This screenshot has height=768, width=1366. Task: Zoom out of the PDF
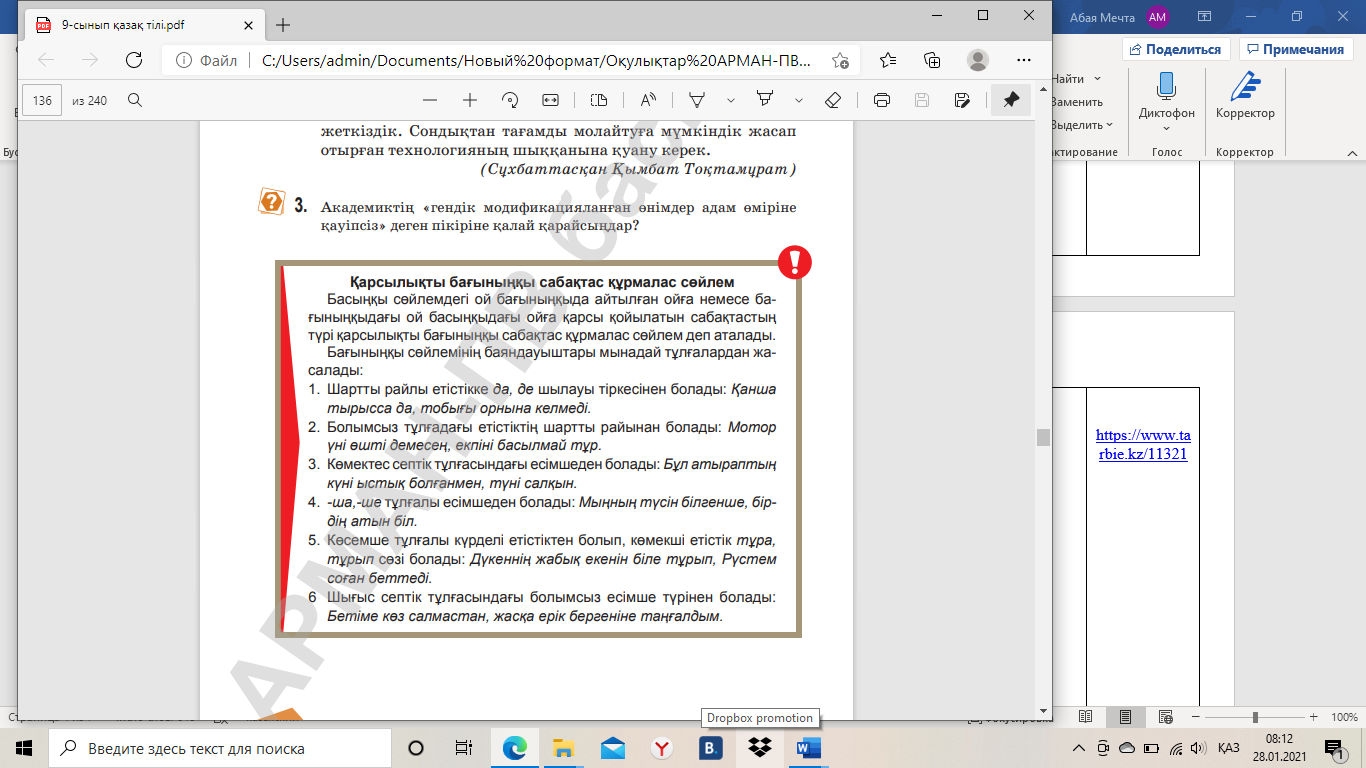pyautogui.click(x=430, y=100)
